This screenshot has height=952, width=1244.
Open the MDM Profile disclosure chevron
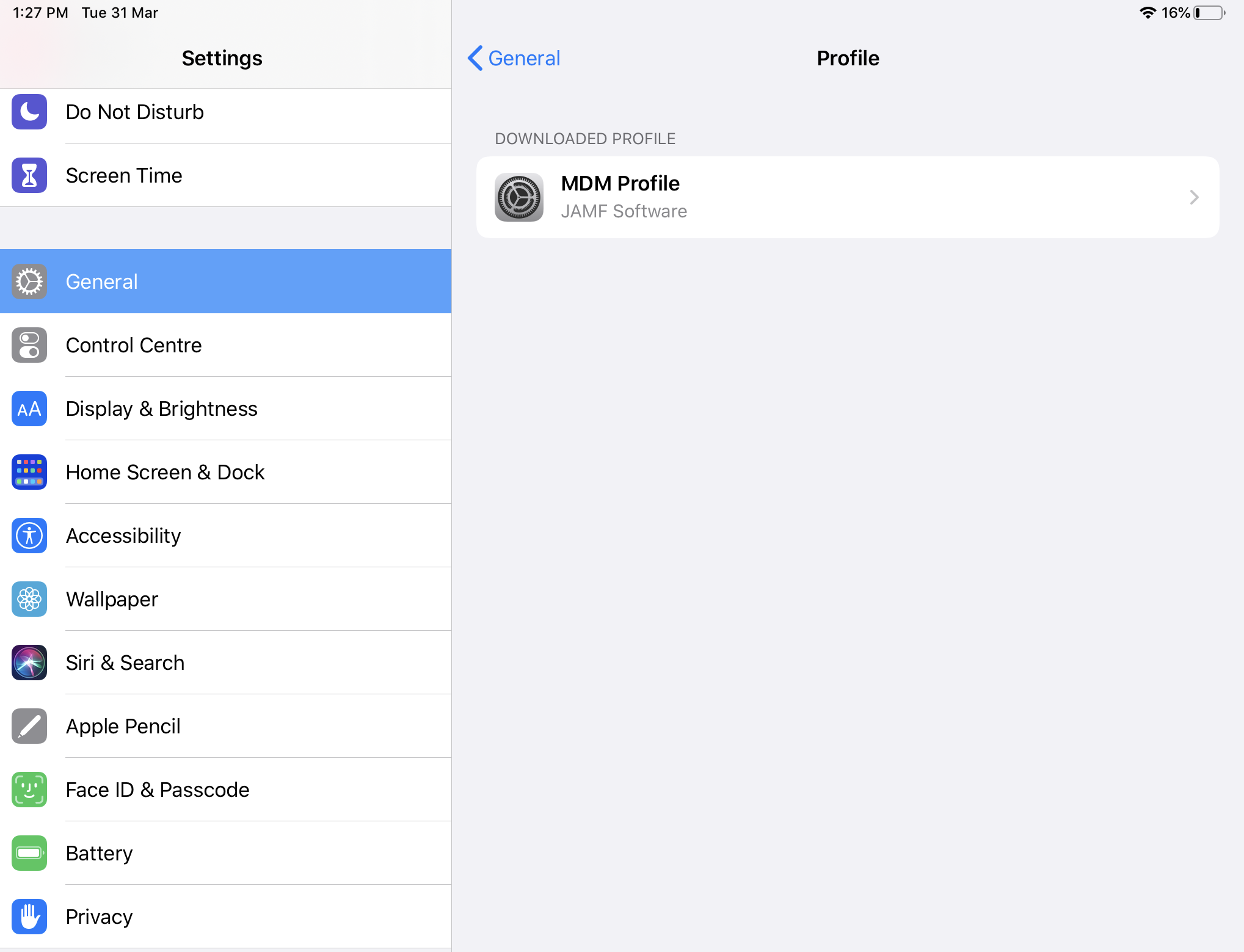[x=1194, y=197]
